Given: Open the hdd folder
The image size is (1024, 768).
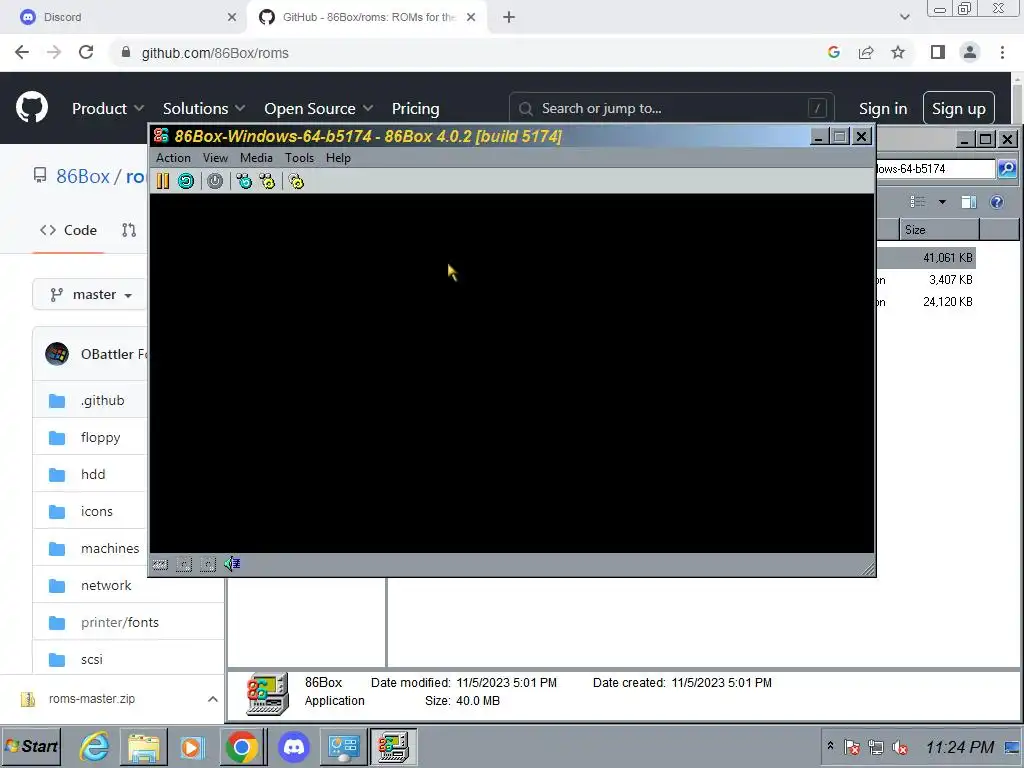Looking at the screenshot, I should 93,474.
